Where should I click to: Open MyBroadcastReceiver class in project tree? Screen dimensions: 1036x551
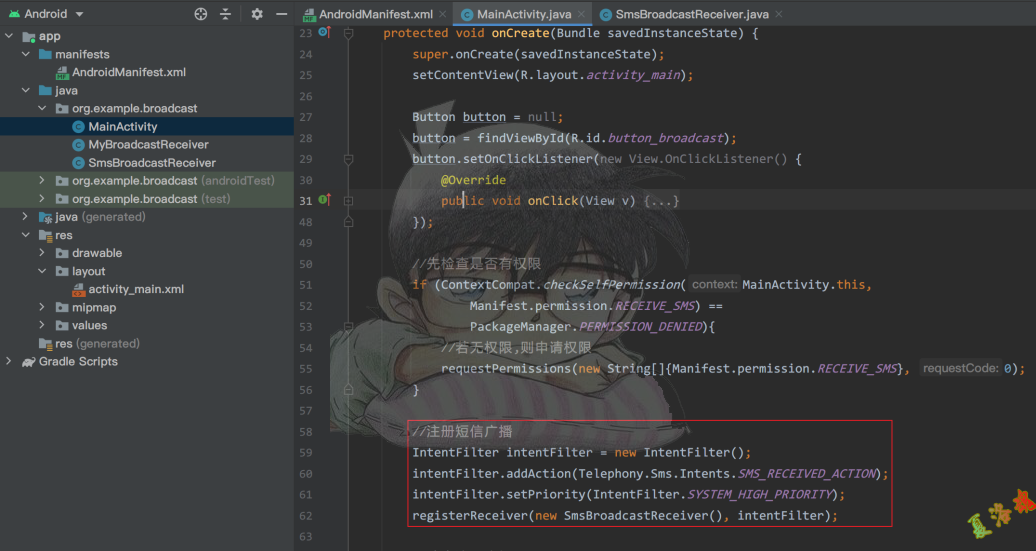coord(148,145)
